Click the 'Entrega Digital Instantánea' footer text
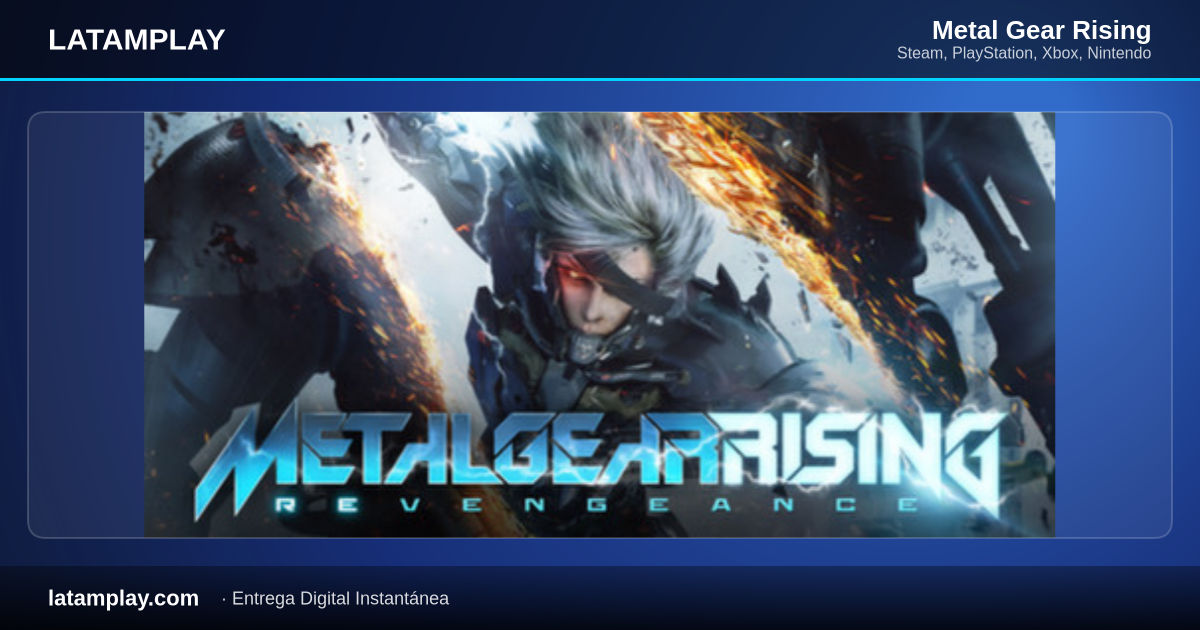This screenshot has width=1200, height=630. (x=340, y=598)
